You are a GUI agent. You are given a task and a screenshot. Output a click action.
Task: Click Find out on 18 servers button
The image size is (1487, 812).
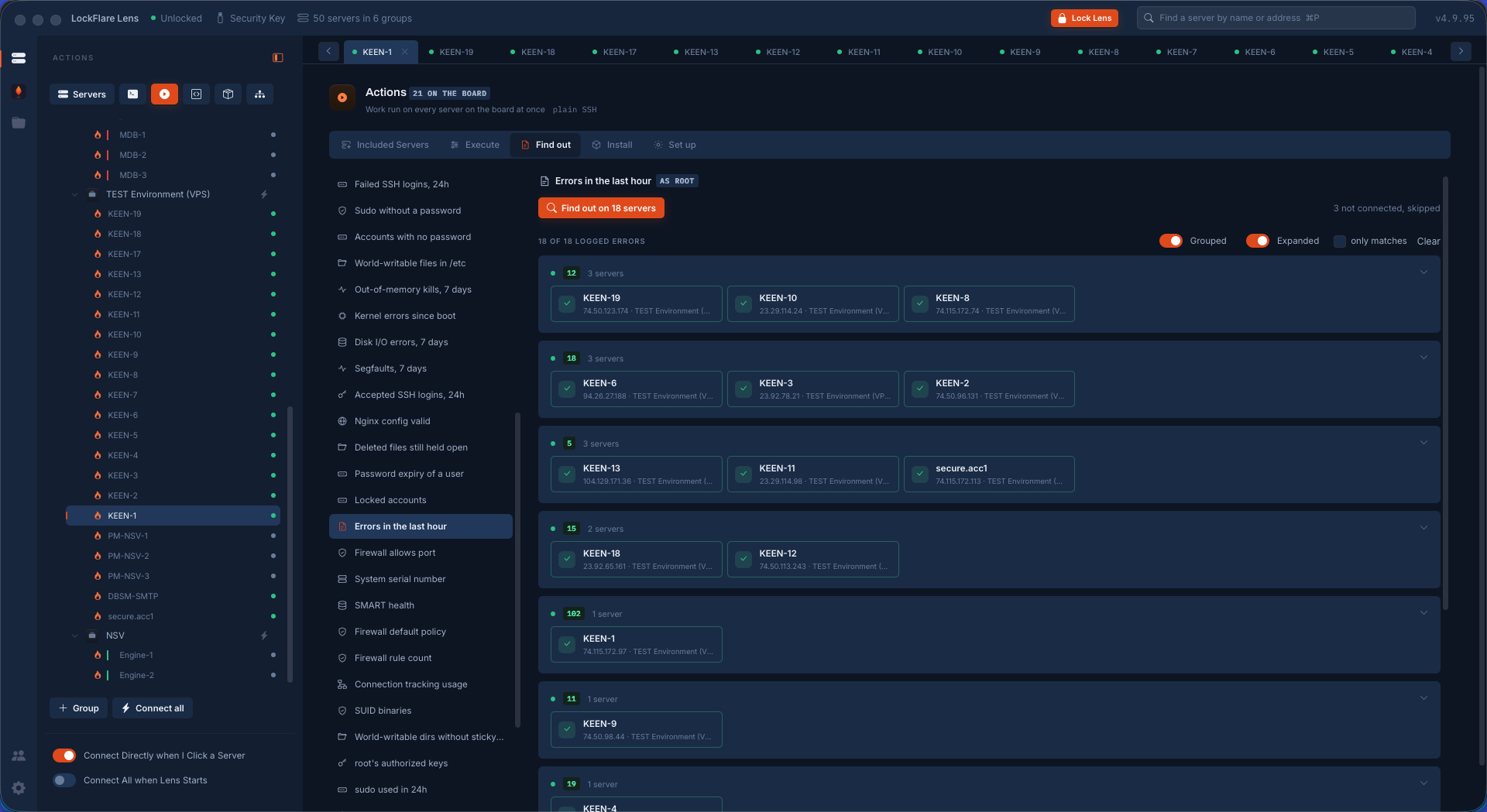(x=601, y=208)
